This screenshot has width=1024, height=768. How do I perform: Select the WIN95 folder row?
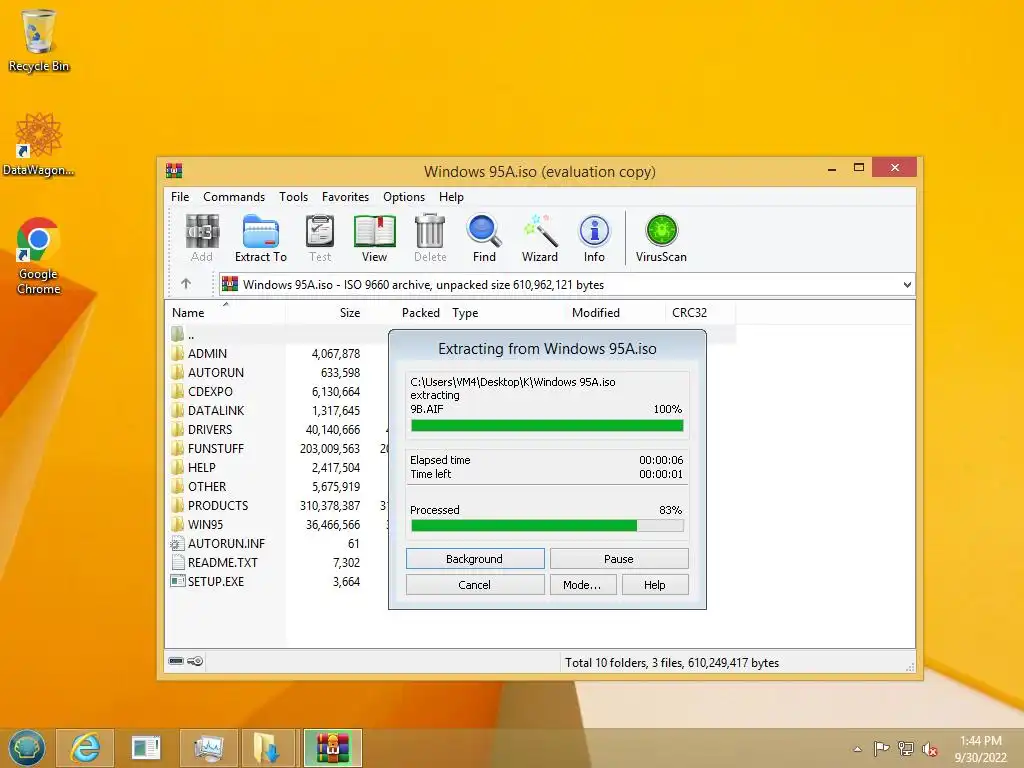point(278,524)
